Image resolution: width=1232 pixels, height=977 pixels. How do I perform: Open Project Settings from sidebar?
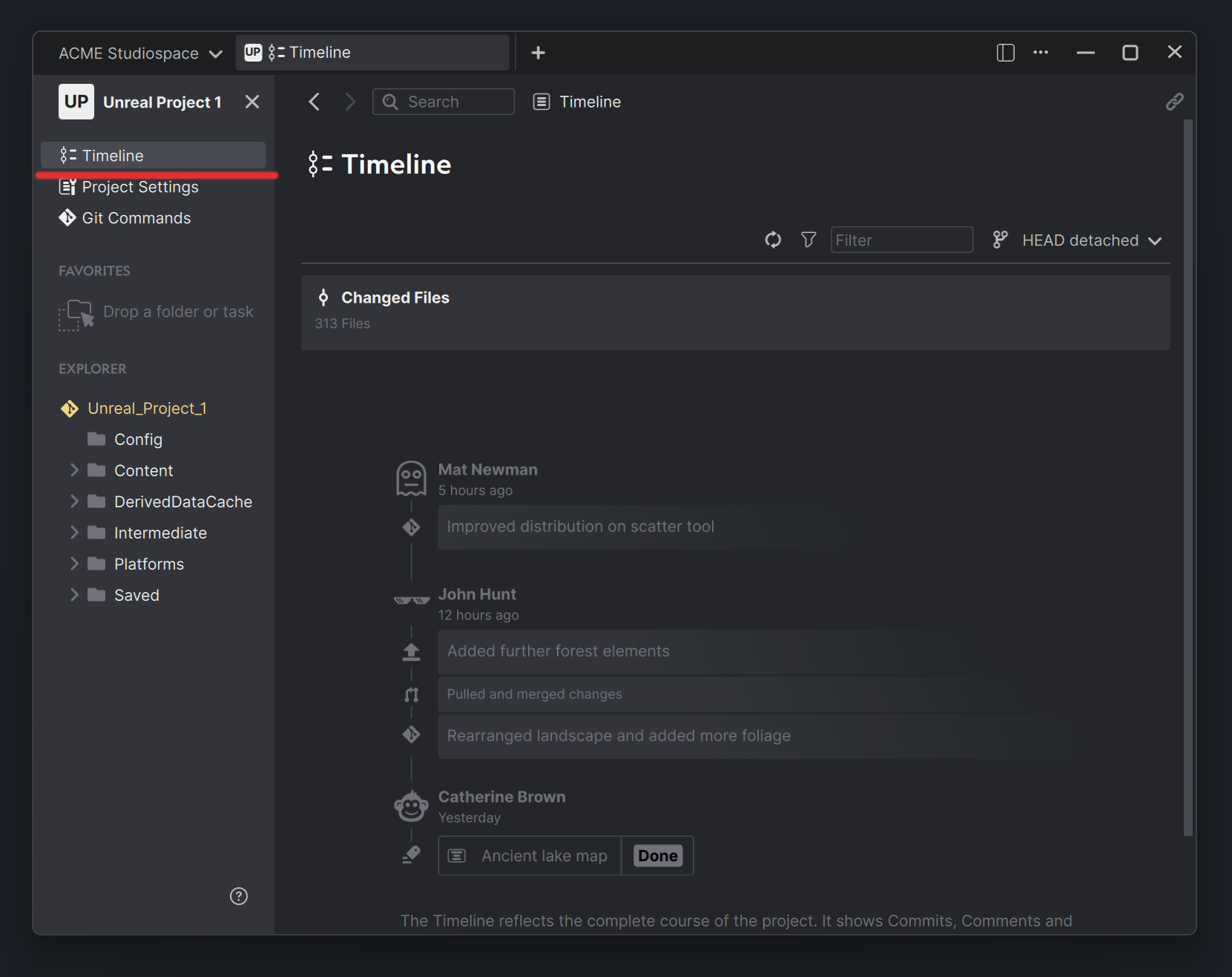(140, 187)
